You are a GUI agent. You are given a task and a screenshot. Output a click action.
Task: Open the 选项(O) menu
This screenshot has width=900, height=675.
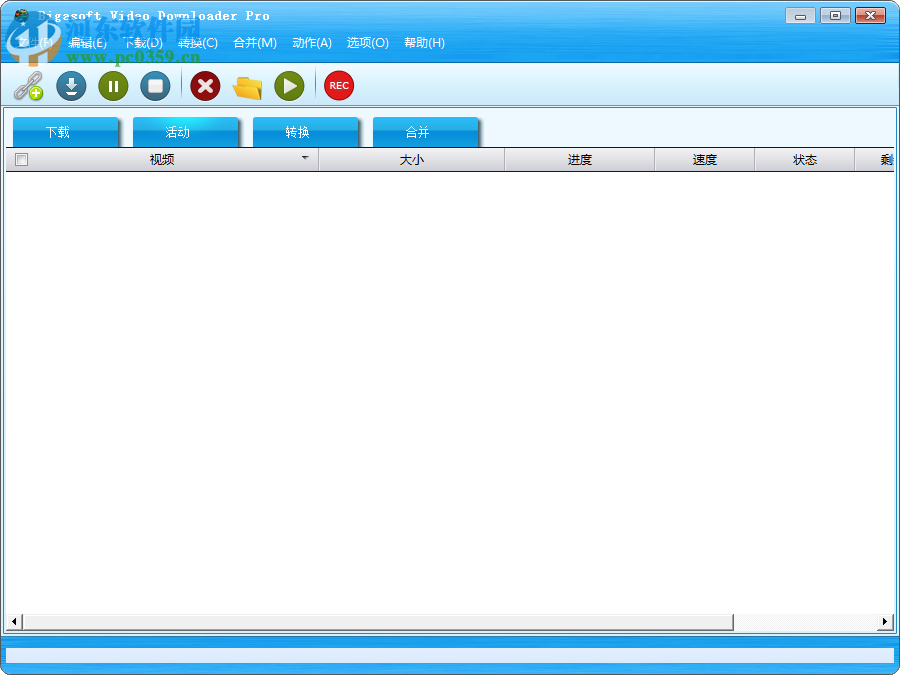click(x=365, y=43)
